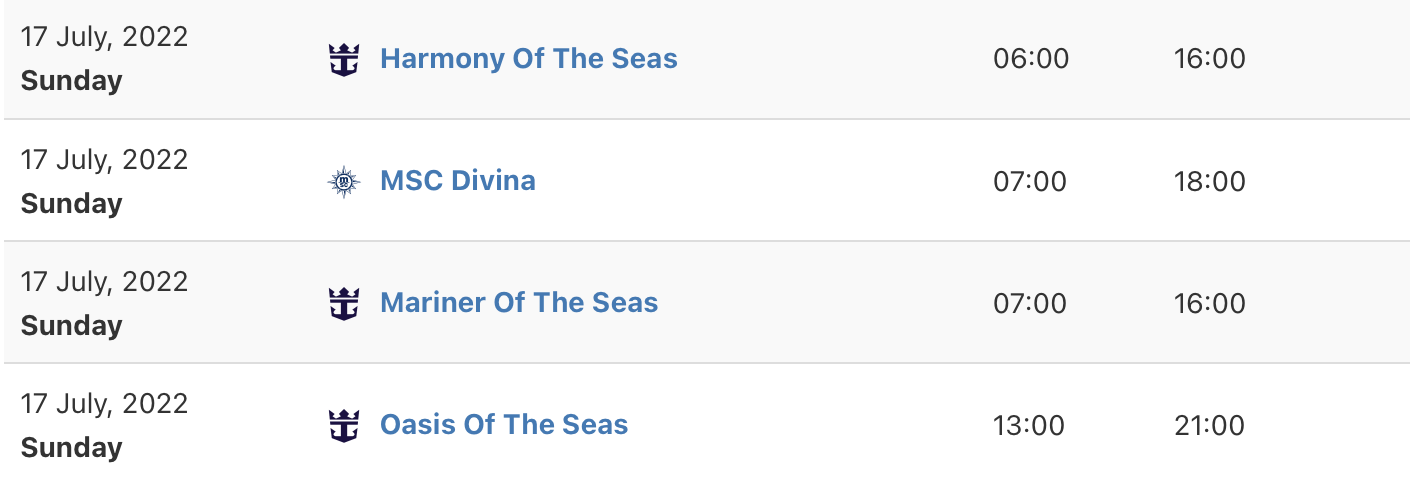This screenshot has width=1416, height=478.
Task: Open the Oasis Of The Seas ship link
Action: (504, 425)
